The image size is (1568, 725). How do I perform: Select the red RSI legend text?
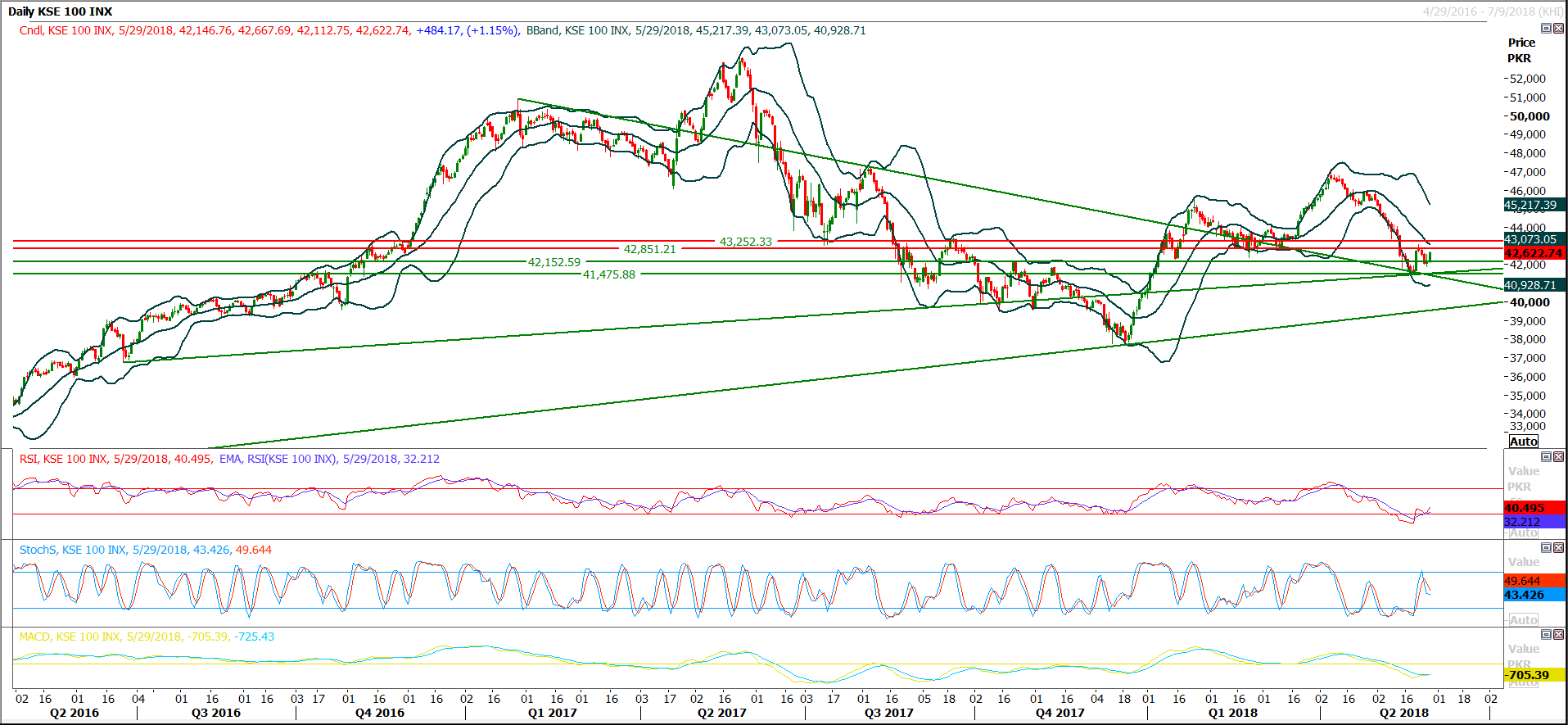pyautogui.click(x=115, y=459)
